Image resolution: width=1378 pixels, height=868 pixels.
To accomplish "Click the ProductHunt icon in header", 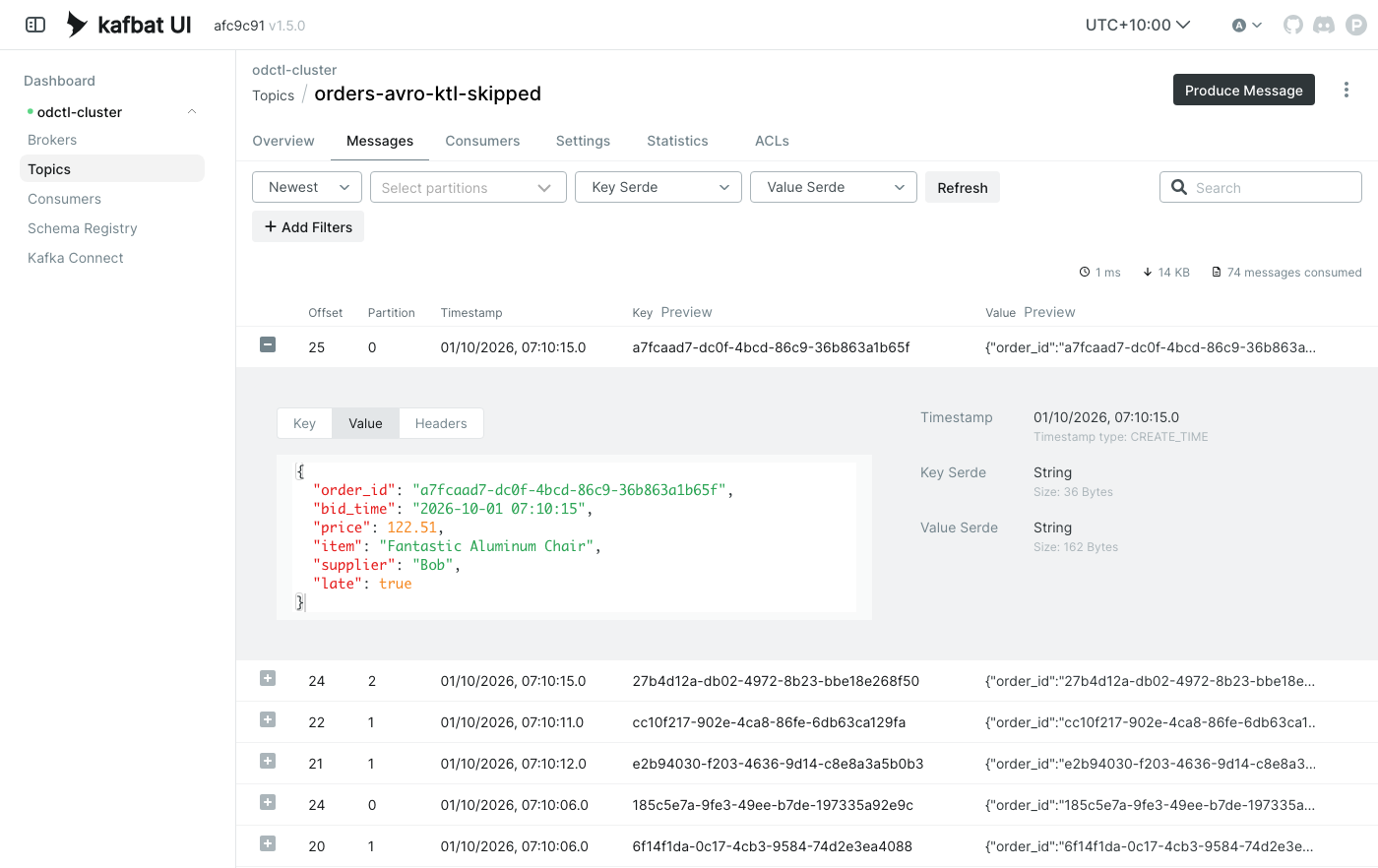I will click(x=1356, y=25).
